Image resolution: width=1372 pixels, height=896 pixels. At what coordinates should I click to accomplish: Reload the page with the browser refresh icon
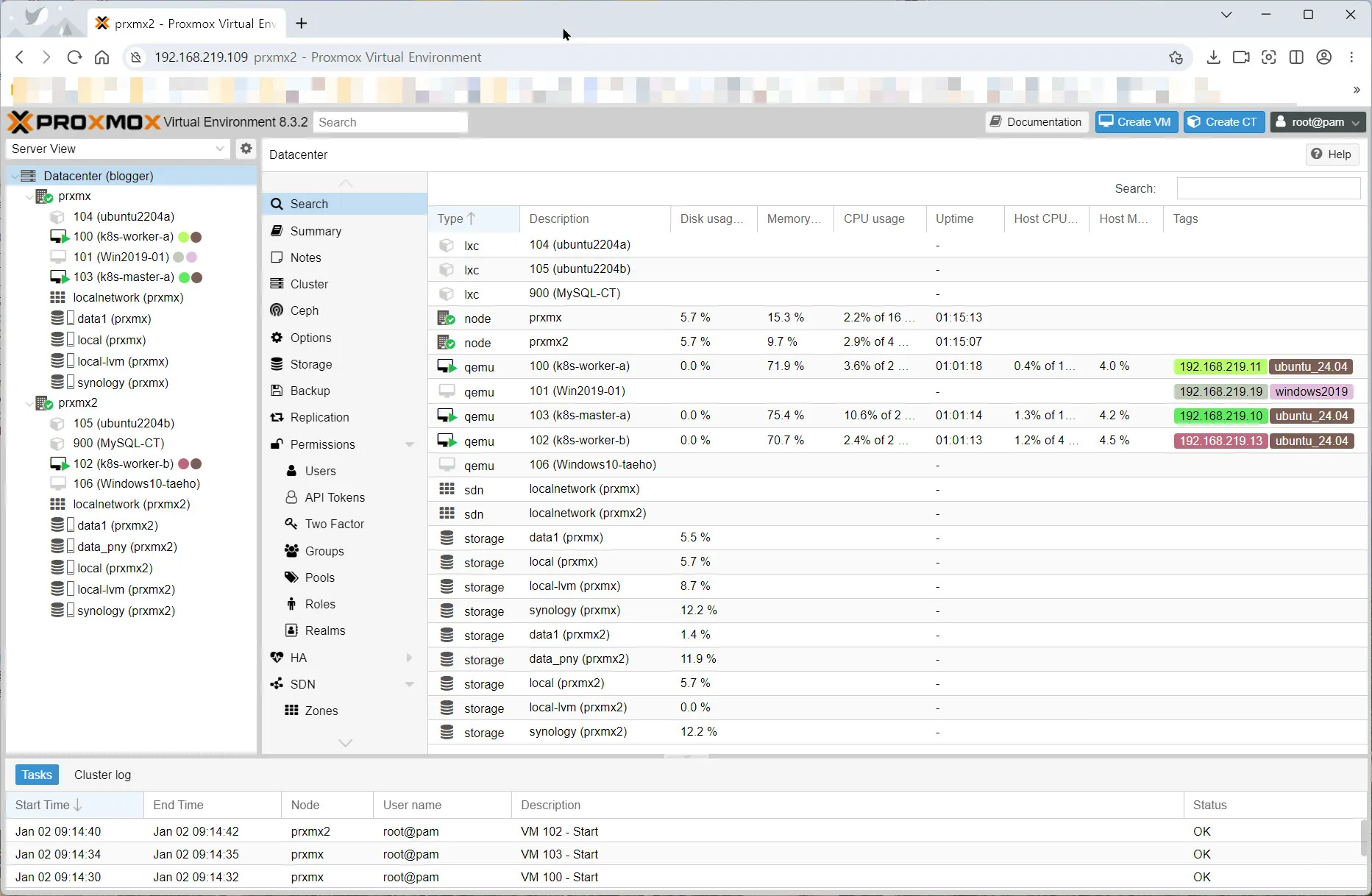pyautogui.click(x=74, y=57)
